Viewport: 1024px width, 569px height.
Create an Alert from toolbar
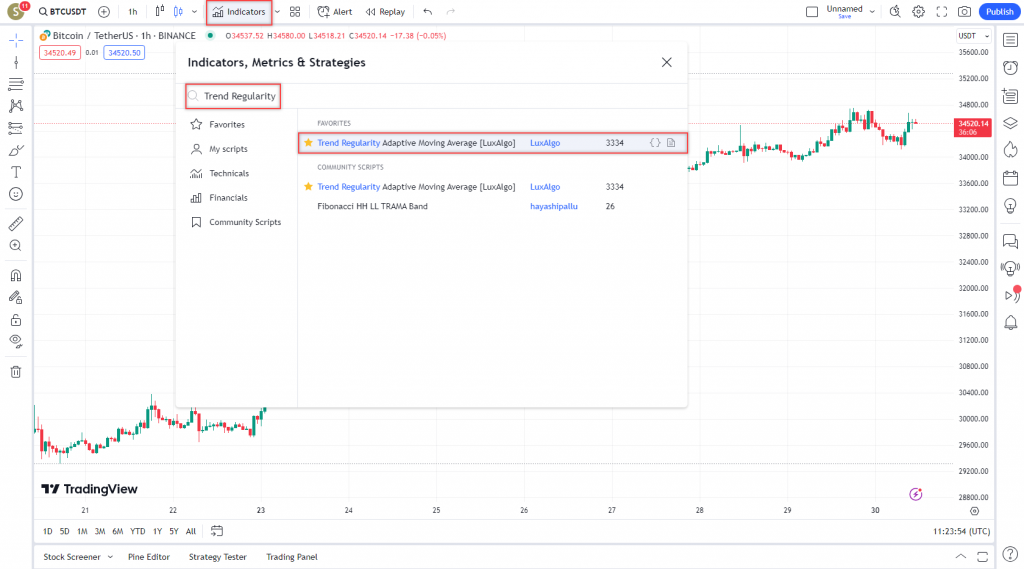pos(334,12)
